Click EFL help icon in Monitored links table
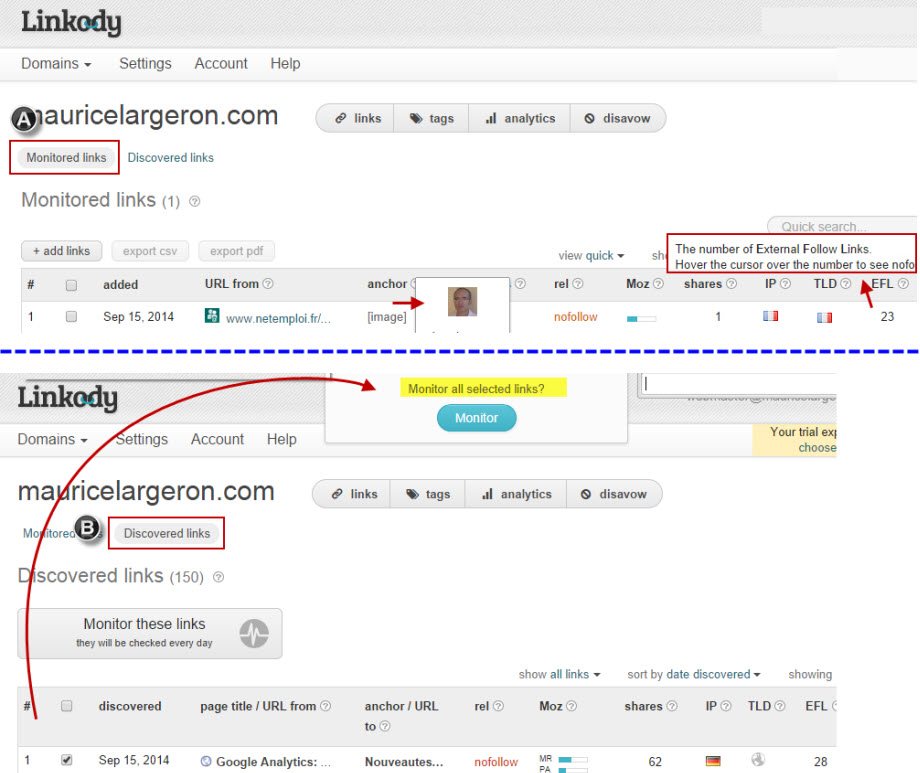920x773 pixels. tap(904, 283)
